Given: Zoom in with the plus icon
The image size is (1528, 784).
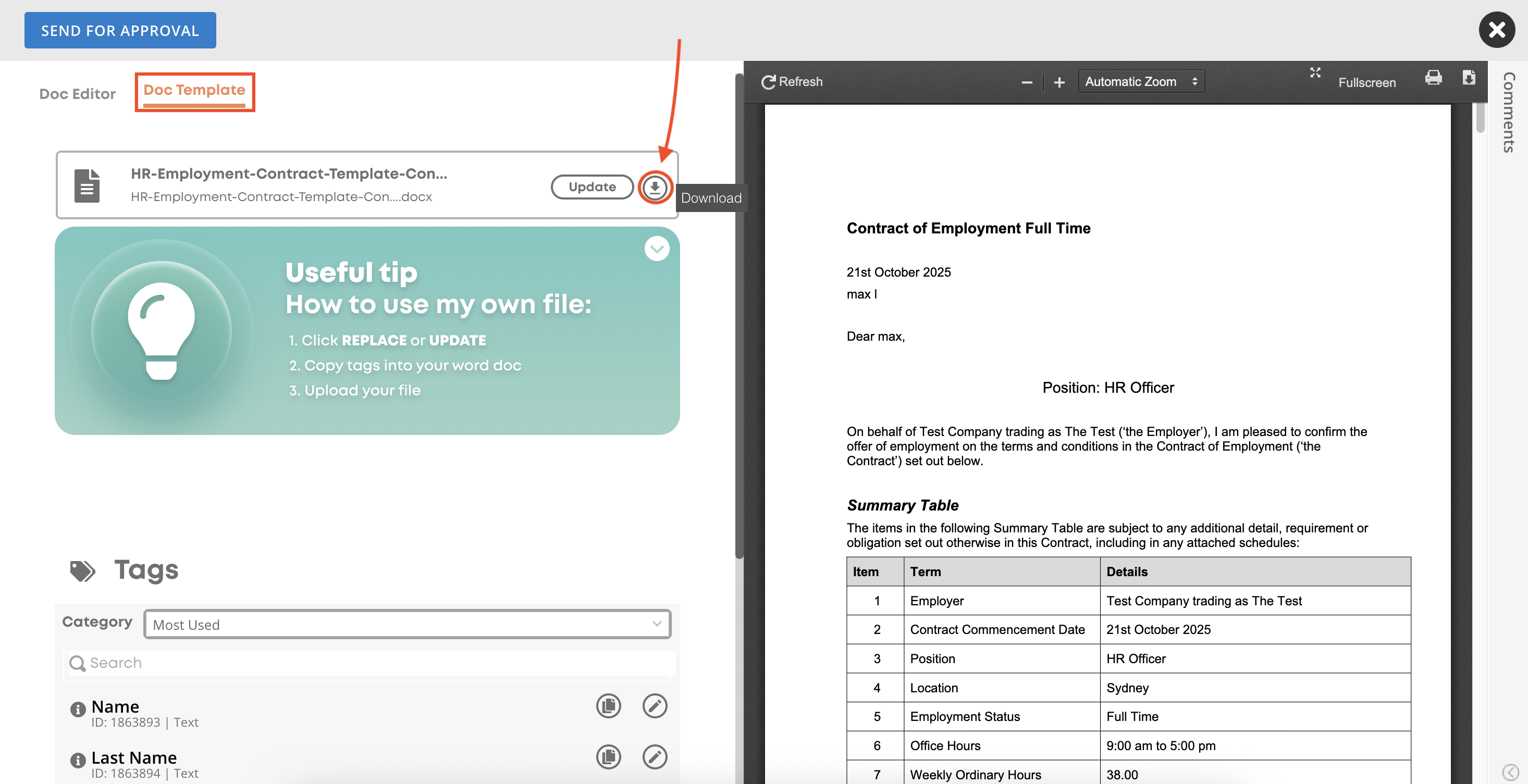Looking at the screenshot, I should point(1059,82).
